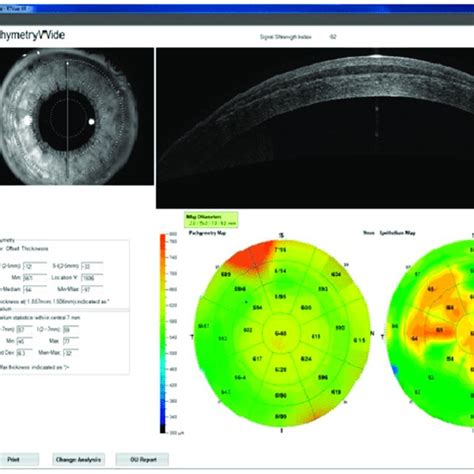Click the corneal OCT cross-section scan

coord(315,128)
